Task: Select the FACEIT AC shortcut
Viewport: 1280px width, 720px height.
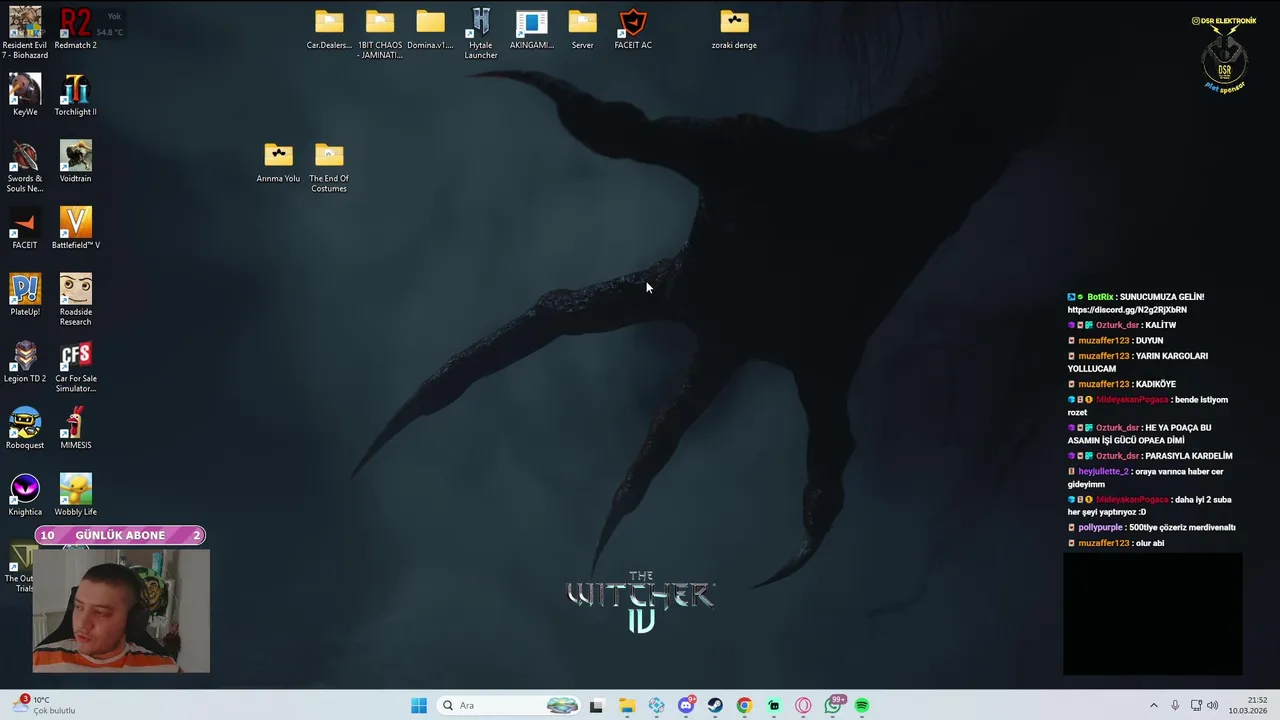Action: pos(633,29)
